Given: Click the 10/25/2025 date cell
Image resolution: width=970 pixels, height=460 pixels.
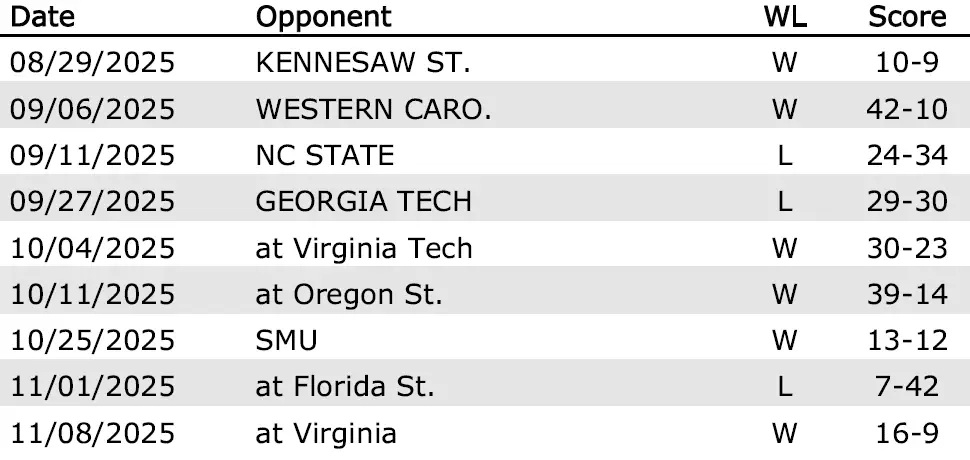Looking at the screenshot, I should pyautogui.click(x=92, y=340).
